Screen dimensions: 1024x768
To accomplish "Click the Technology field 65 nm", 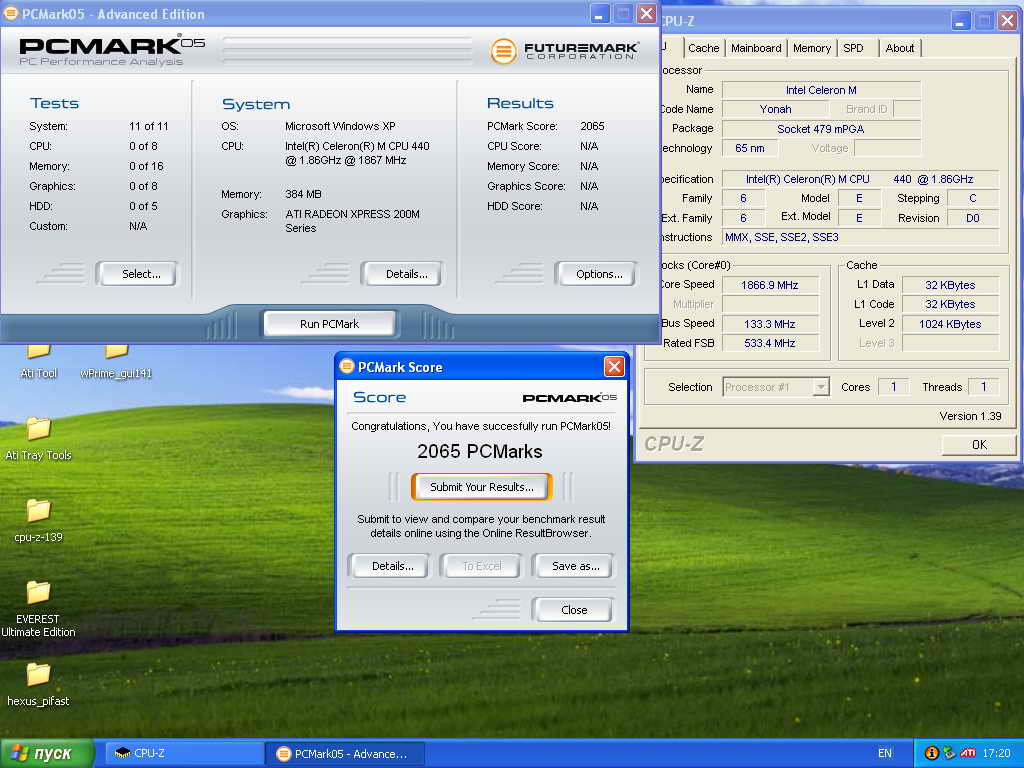I will 750,148.
